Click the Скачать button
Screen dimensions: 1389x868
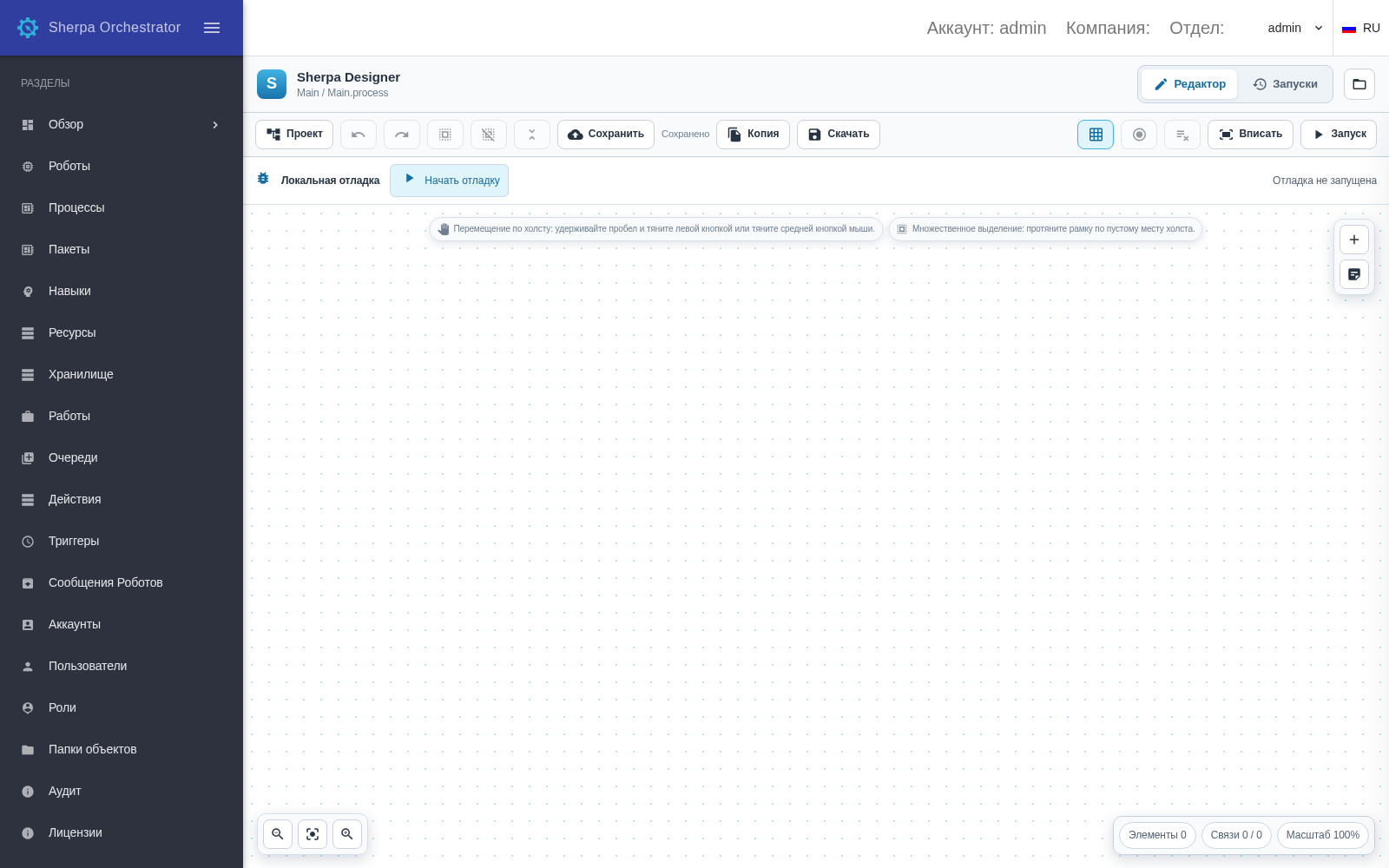pyautogui.click(x=839, y=135)
